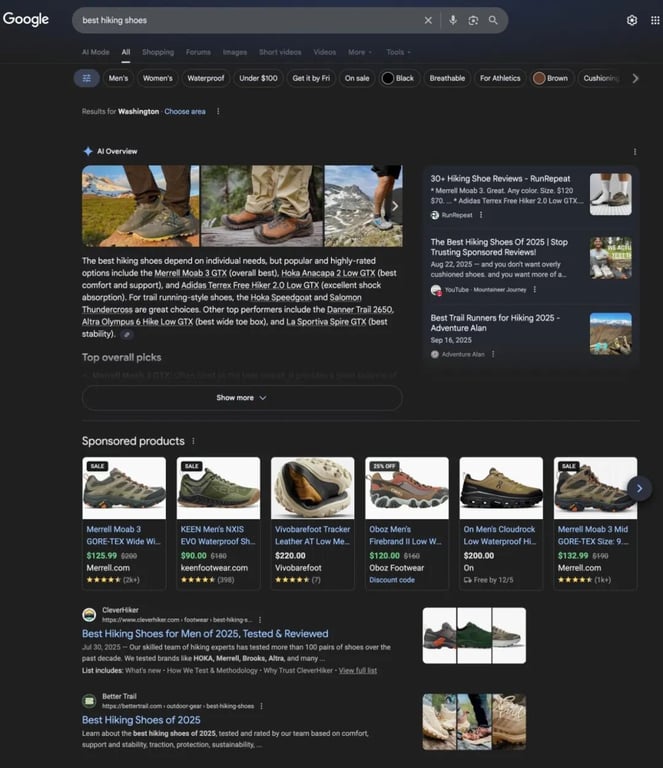The image size is (663, 768).
Task: Open Vivobarefoot Tracker Leather product card
Action: (312, 523)
